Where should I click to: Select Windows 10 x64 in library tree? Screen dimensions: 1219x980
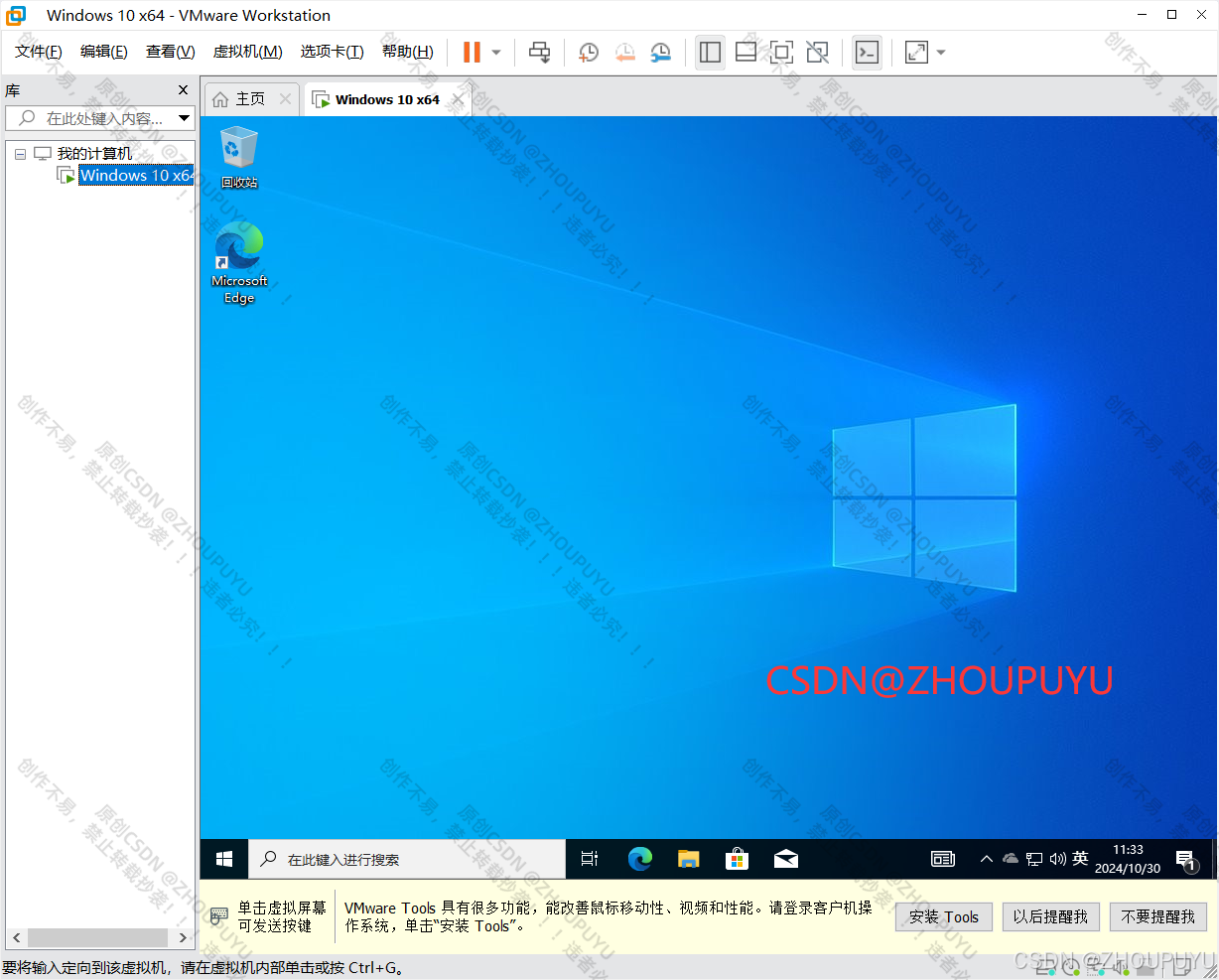point(136,176)
